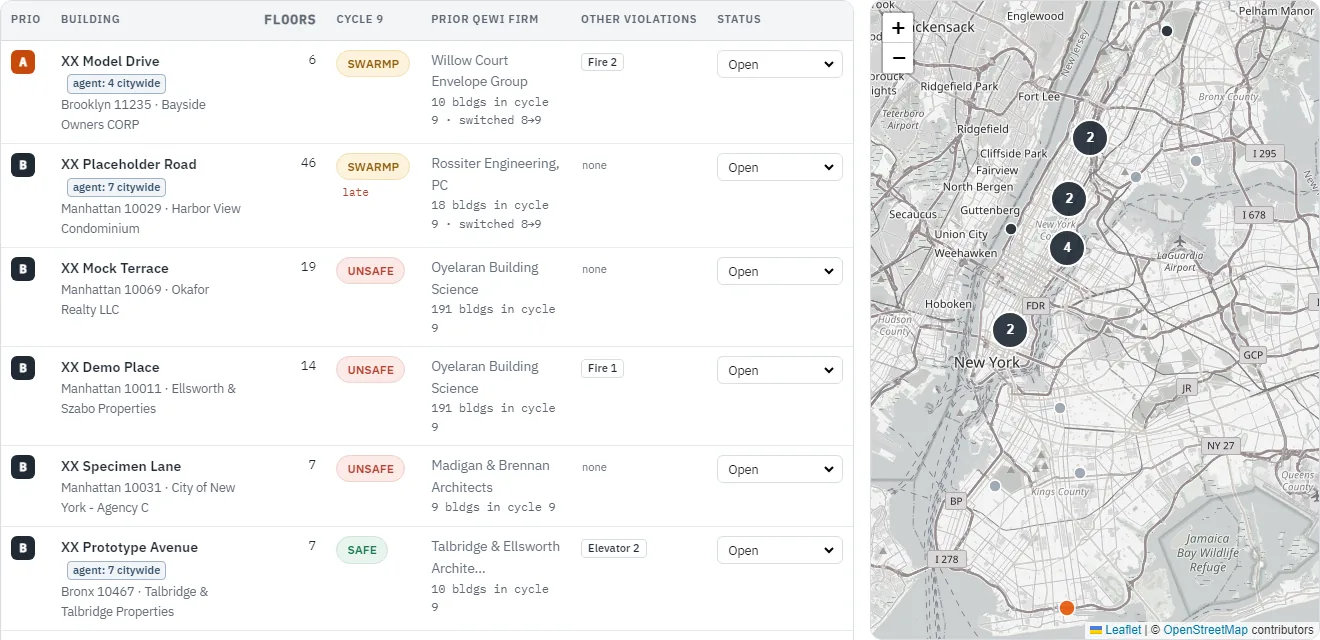Open the Leaflet attribution link
This screenshot has height=640, width=1320.
point(1115,630)
